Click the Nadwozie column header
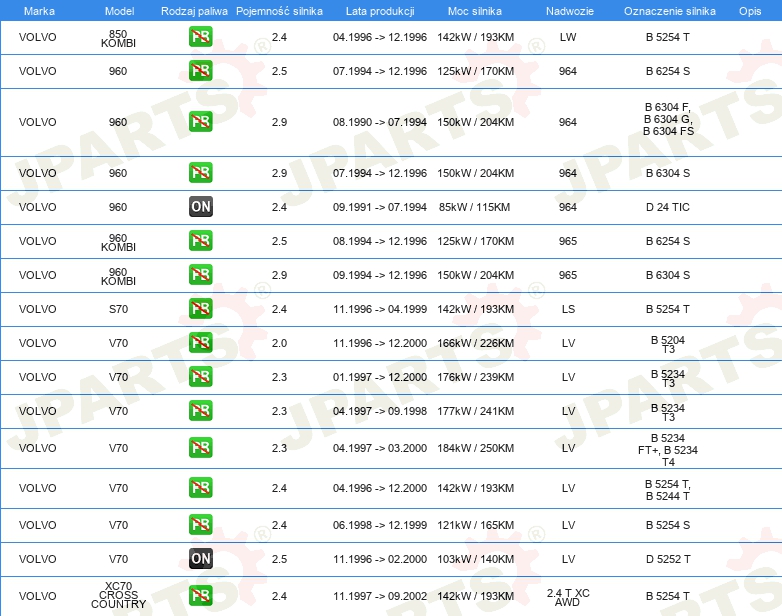The image size is (782, 616). [x=570, y=11]
